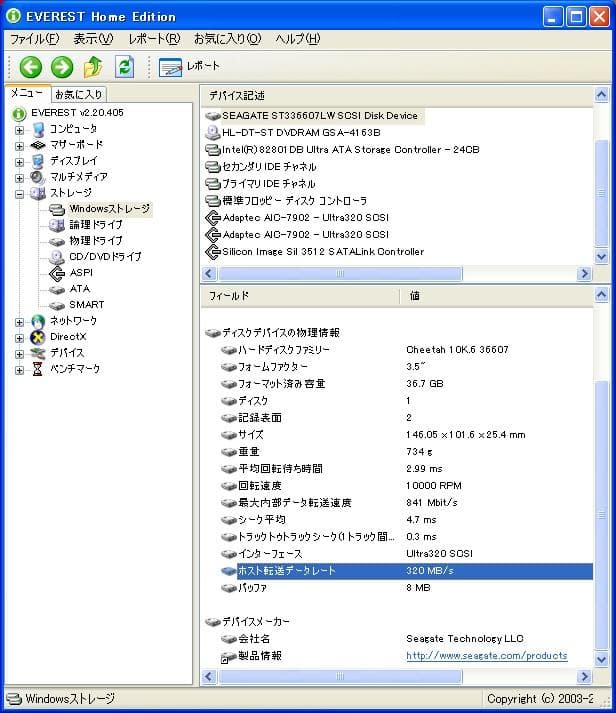Expand the ベンチマーク node
This screenshot has height=713, width=616.
point(19,370)
